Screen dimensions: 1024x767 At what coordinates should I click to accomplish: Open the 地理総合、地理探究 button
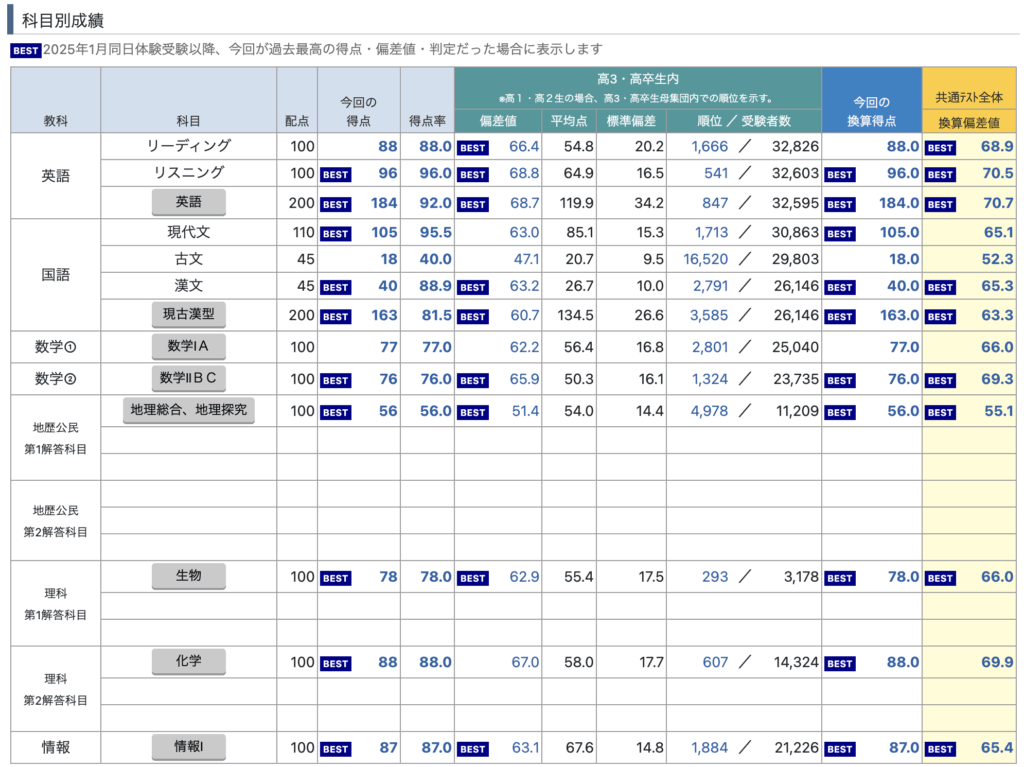pos(188,411)
